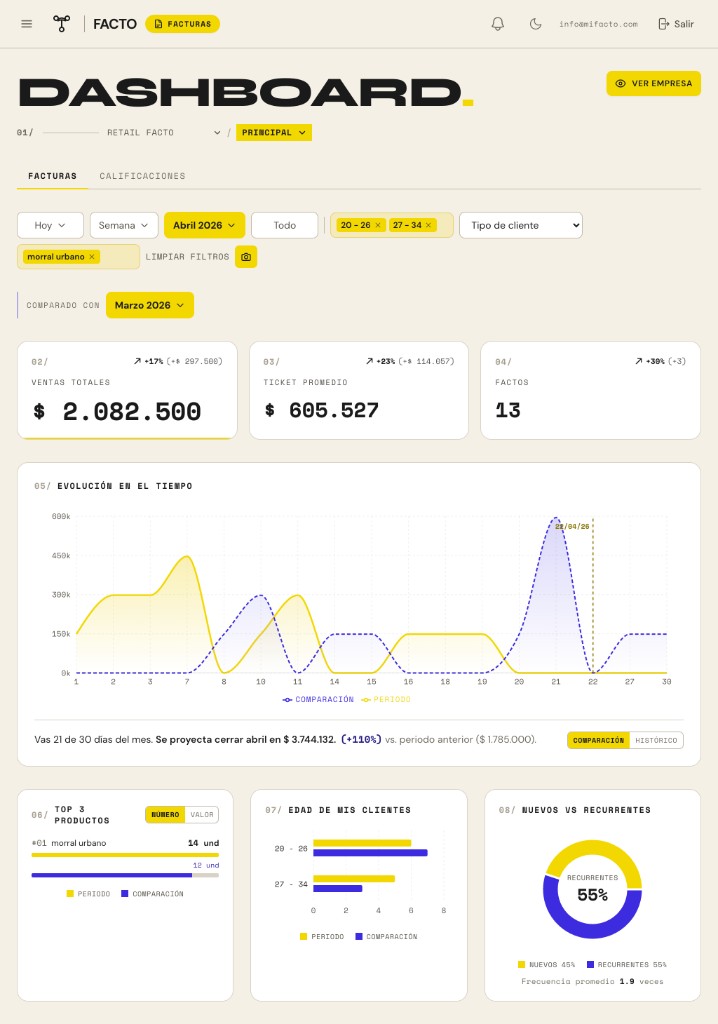Click the Facto logo icon
The image size is (718, 1024).
click(61, 24)
